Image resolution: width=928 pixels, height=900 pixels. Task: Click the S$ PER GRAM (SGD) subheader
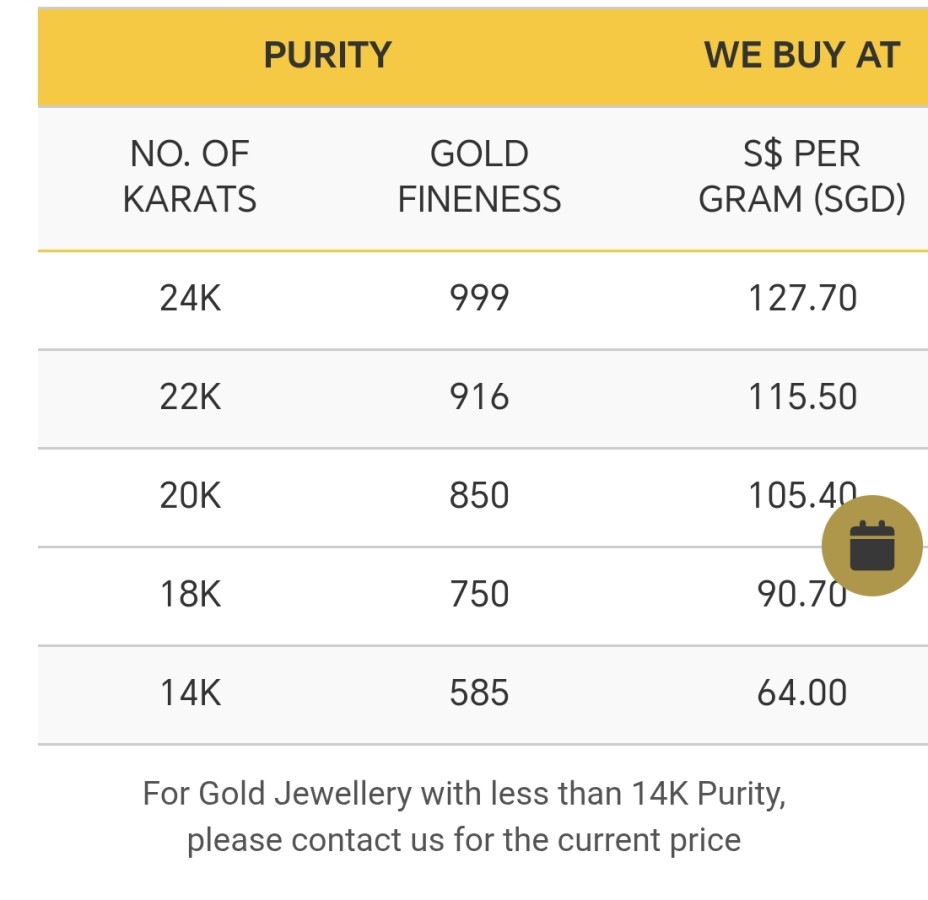click(802, 177)
